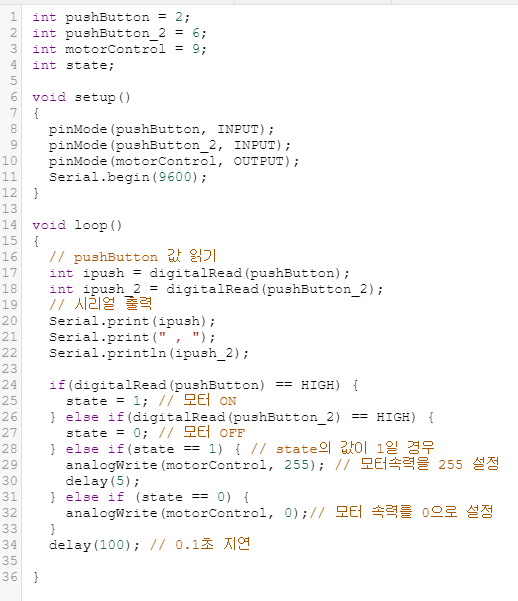Click 'pinMode(pushButton, INPUT);' statement
Viewport: 518px width, 601px height.
coord(161,129)
